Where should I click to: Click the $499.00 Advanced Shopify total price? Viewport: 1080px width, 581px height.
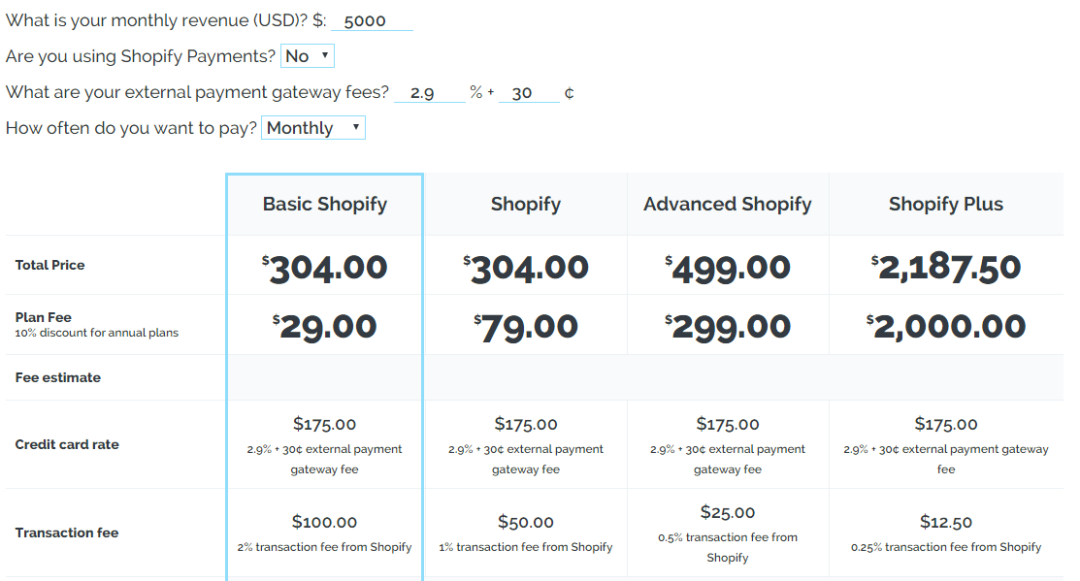(x=727, y=267)
